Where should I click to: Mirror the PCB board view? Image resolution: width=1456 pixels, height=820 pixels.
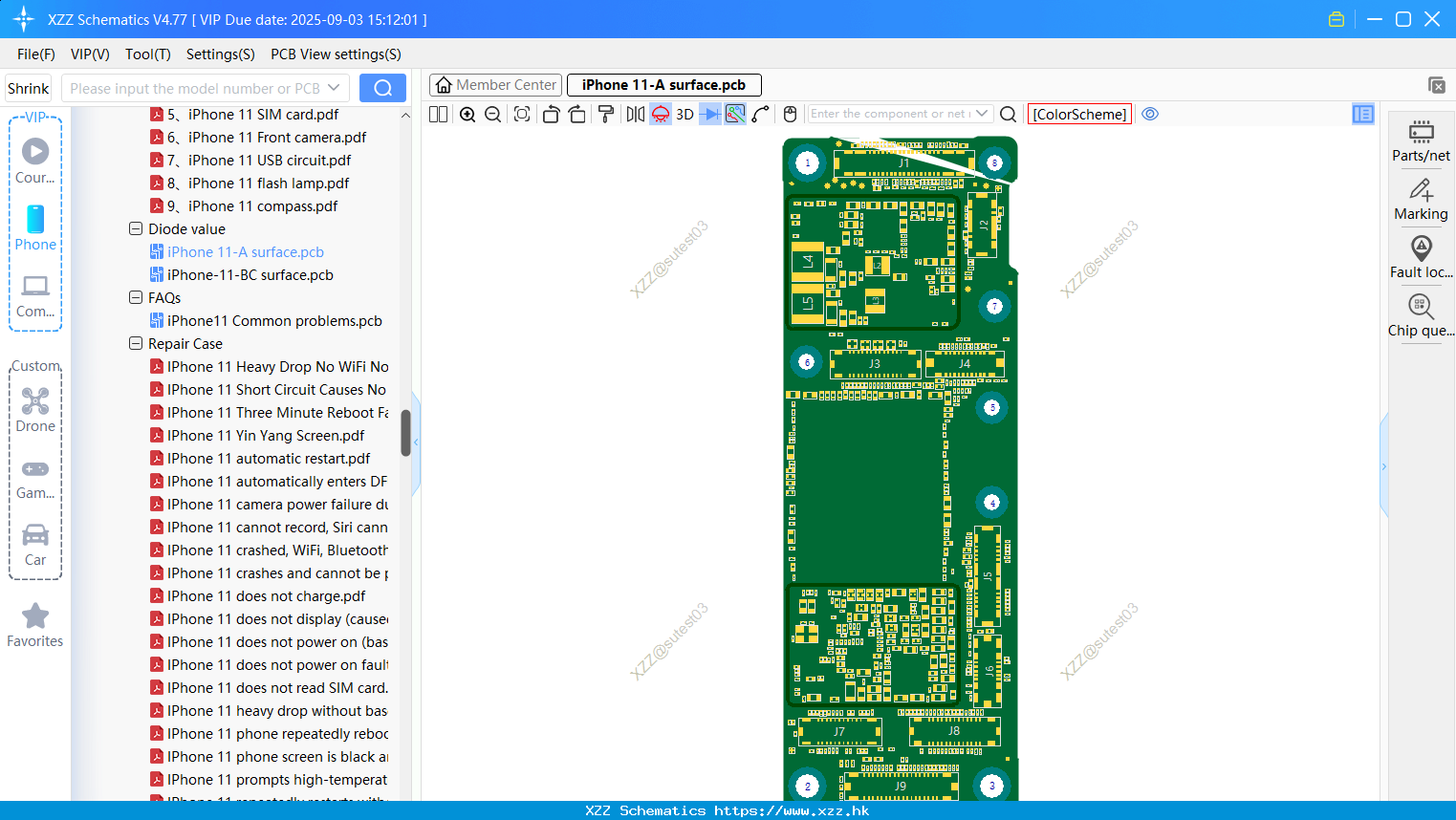(x=635, y=114)
